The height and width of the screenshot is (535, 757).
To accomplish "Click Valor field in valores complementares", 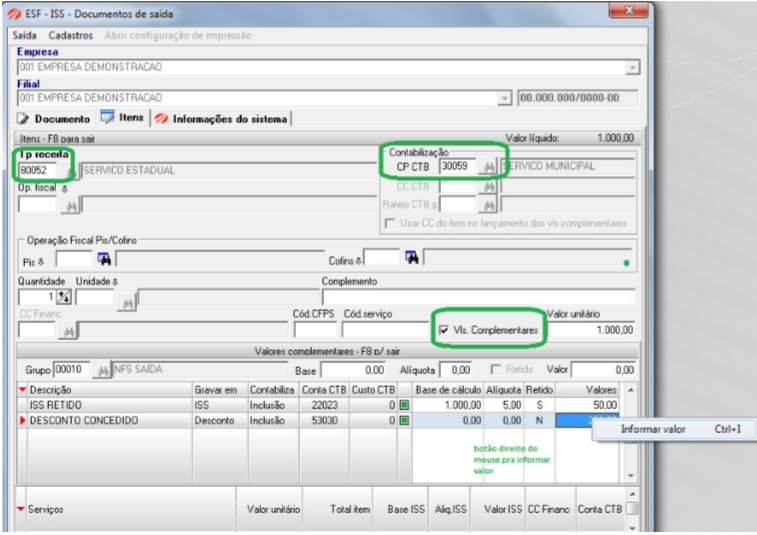I will 603,370.
